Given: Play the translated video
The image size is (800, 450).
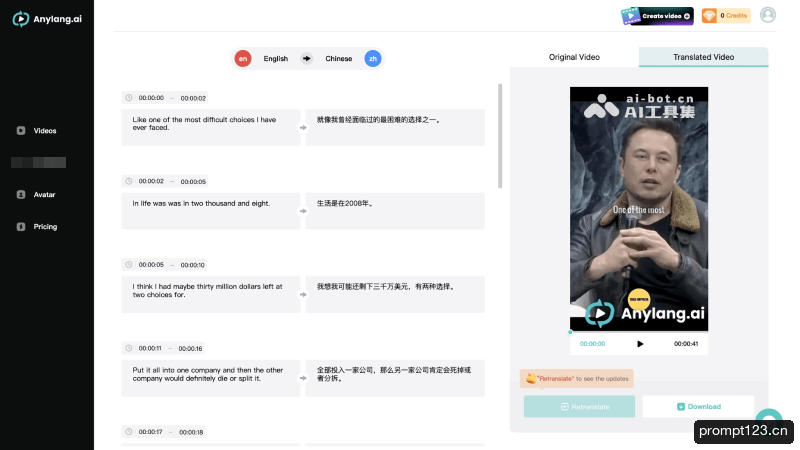Looking at the screenshot, I should (x=640, y=344).
